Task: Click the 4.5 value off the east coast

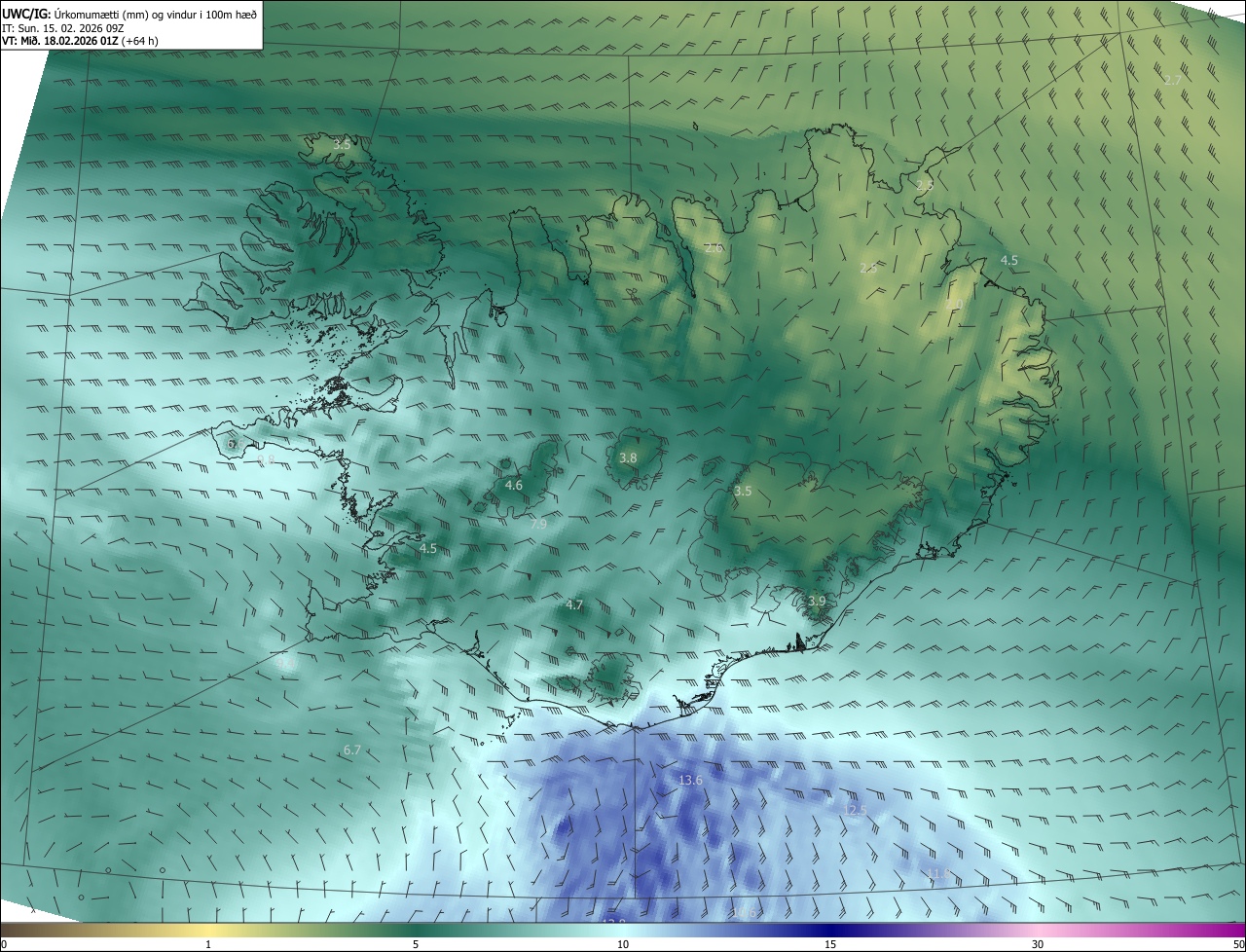Action: (x=1009, y=261)
